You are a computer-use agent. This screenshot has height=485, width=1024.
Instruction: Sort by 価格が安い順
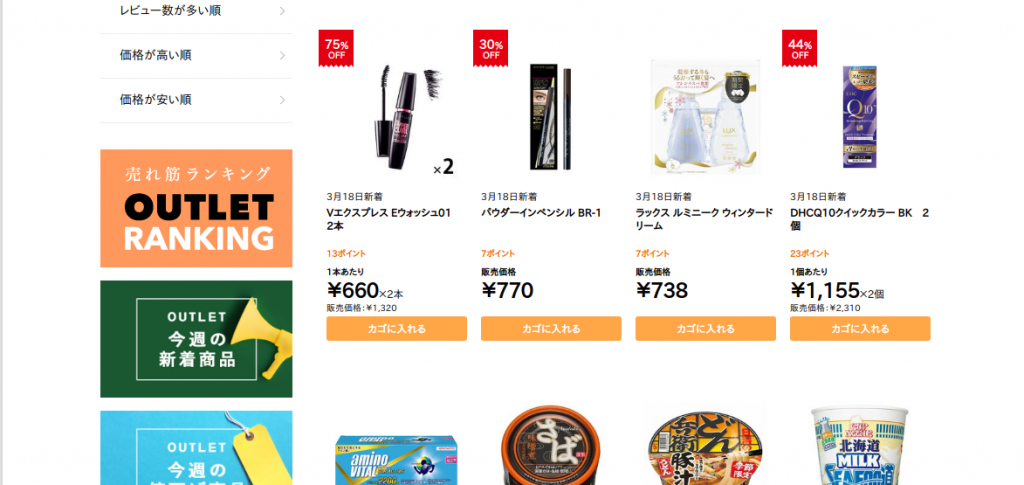point(197,100)
